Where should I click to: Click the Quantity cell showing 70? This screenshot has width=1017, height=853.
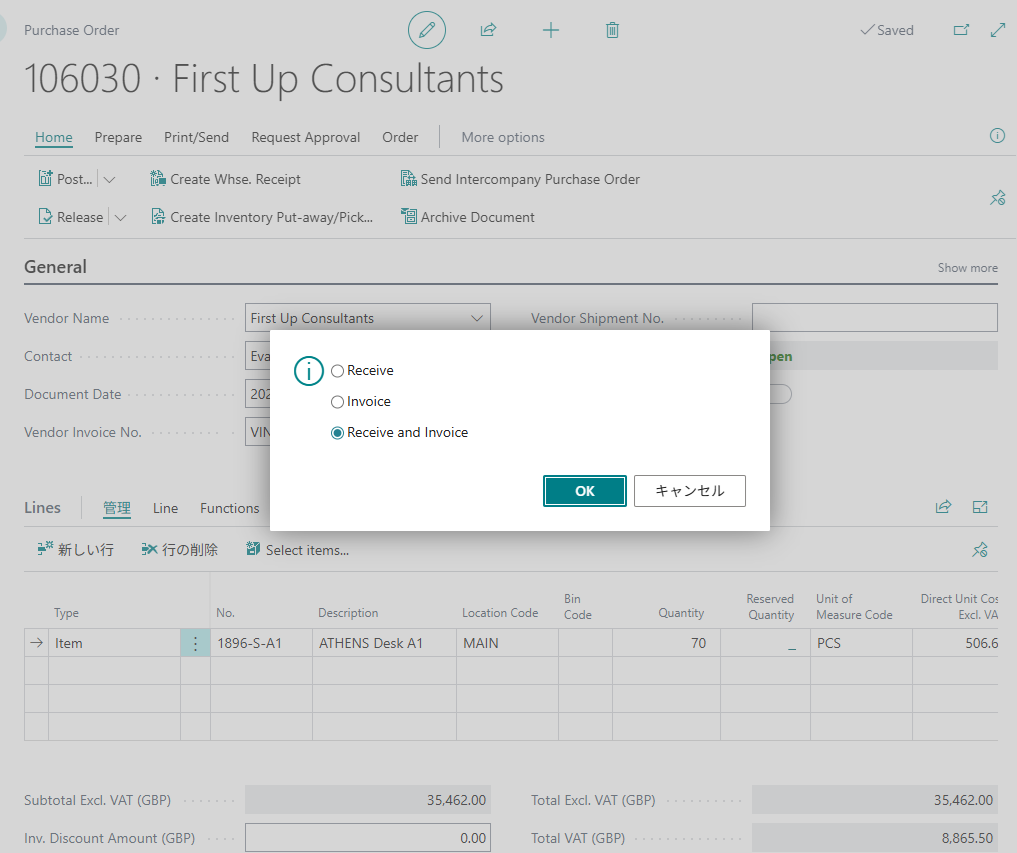[x=666, y=643]
